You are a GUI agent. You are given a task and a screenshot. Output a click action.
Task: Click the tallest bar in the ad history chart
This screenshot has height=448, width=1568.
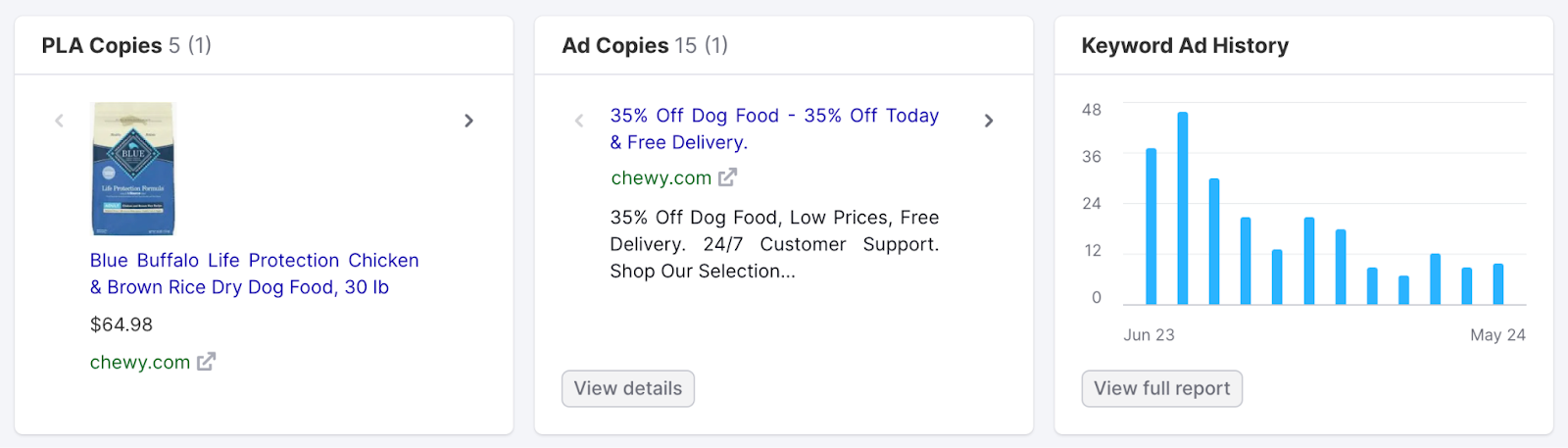tap(1183, 208)
